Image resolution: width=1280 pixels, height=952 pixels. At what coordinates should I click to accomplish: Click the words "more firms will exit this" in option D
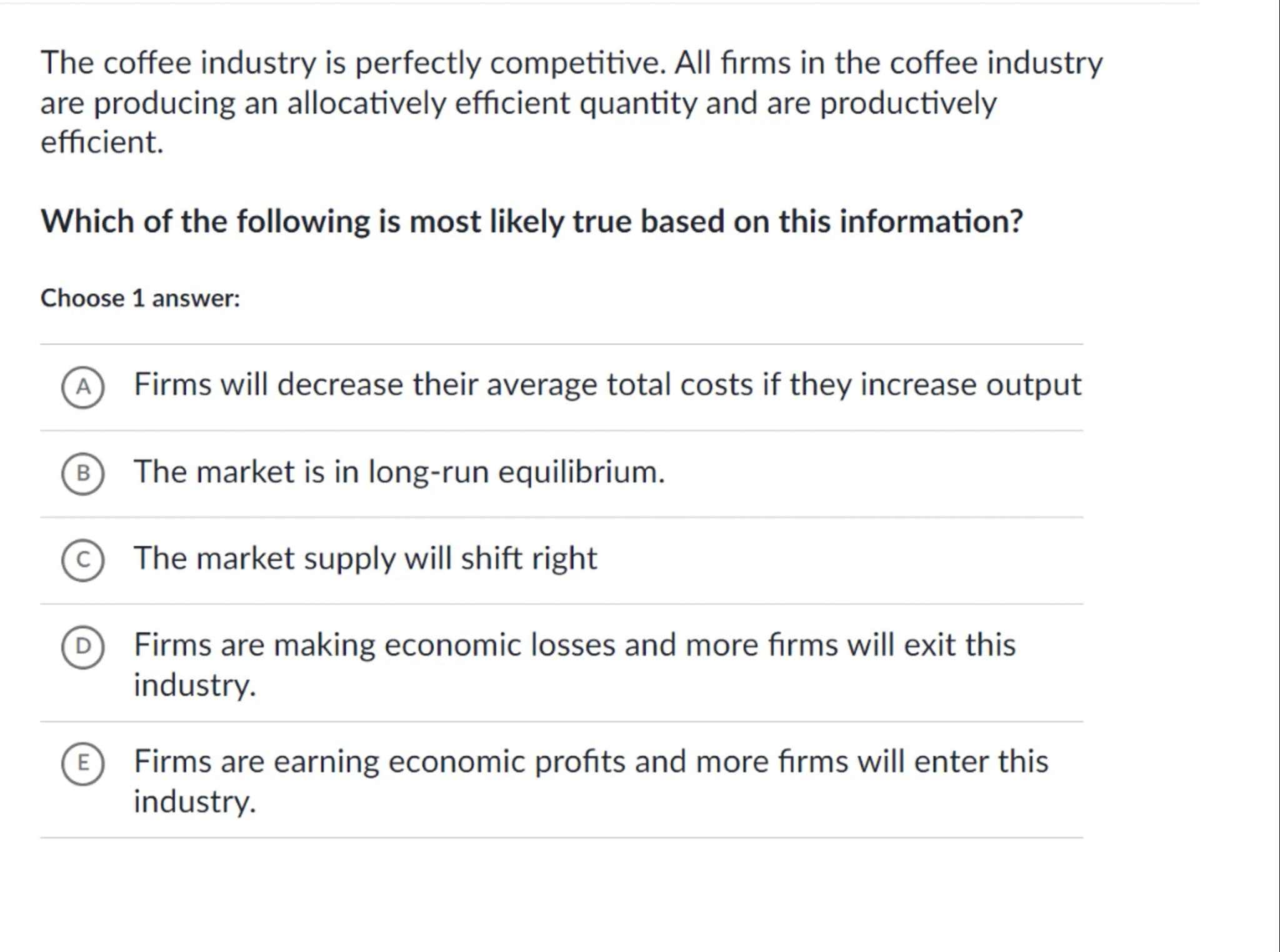tap(850, 645)
